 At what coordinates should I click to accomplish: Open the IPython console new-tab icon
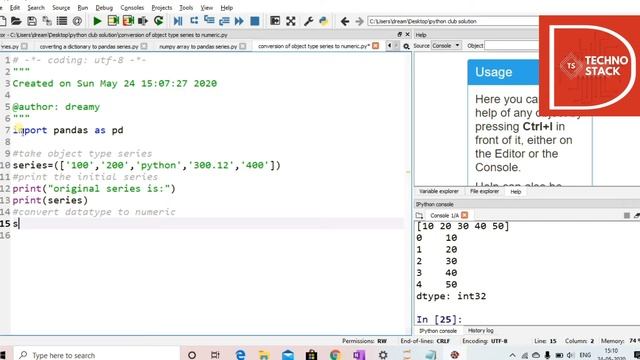click(x=419, y=216)
